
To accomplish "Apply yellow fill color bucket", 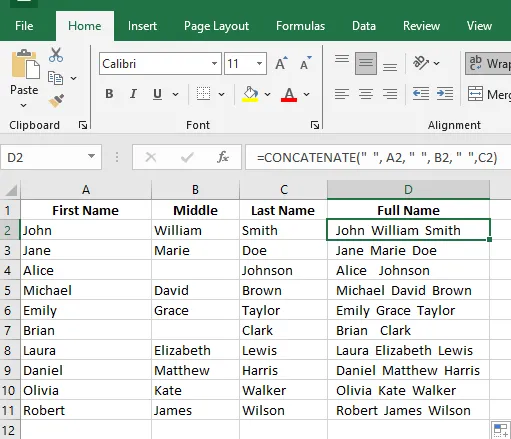I will [x=250, y=94].
